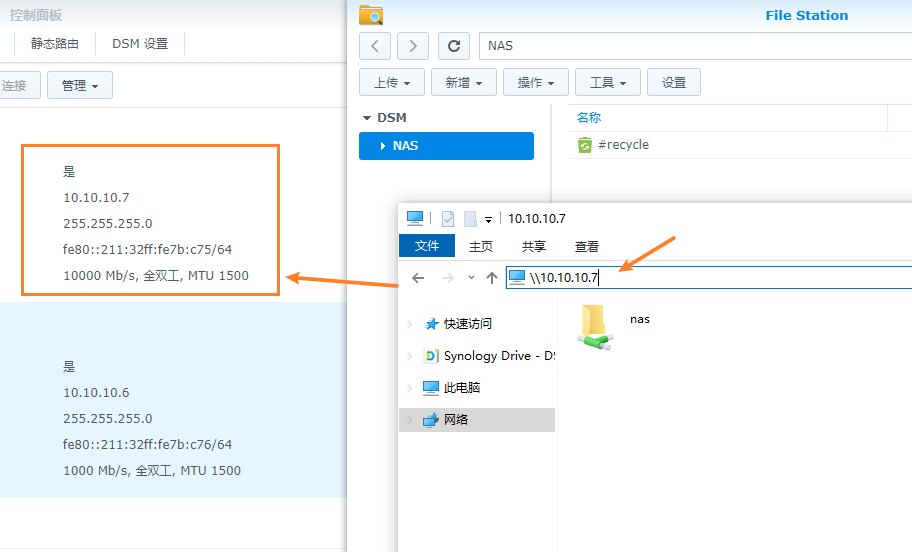This screenshot has width=912, height=552.
Task: Go forward in File Station navigation
Action: (x=413, y=46)
